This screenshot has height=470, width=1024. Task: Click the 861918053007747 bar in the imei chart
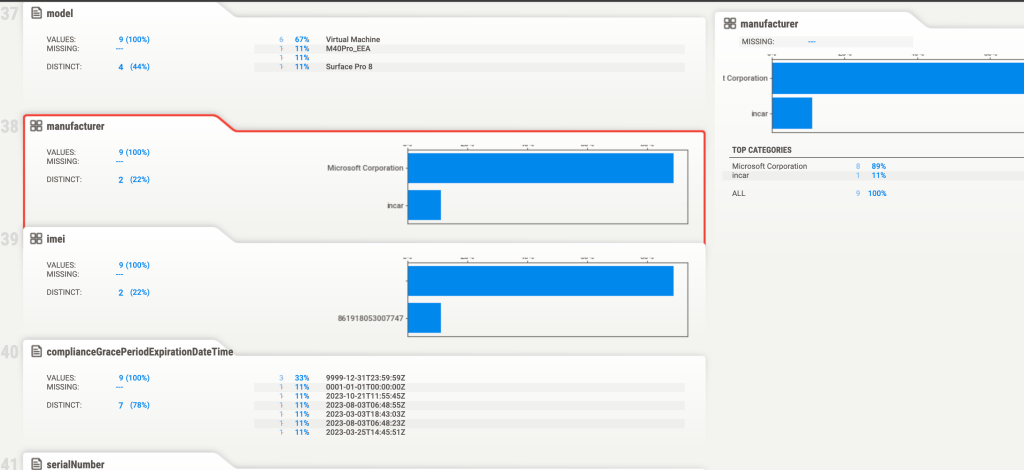click(x=424, y=317)
